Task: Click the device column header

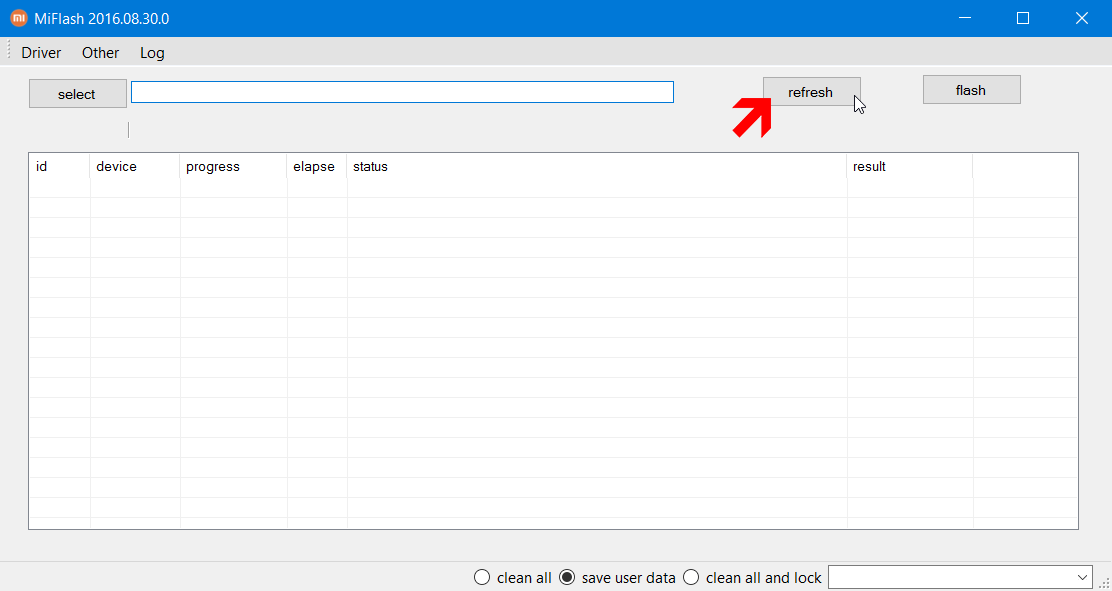Action: click(x=135, y=167)
